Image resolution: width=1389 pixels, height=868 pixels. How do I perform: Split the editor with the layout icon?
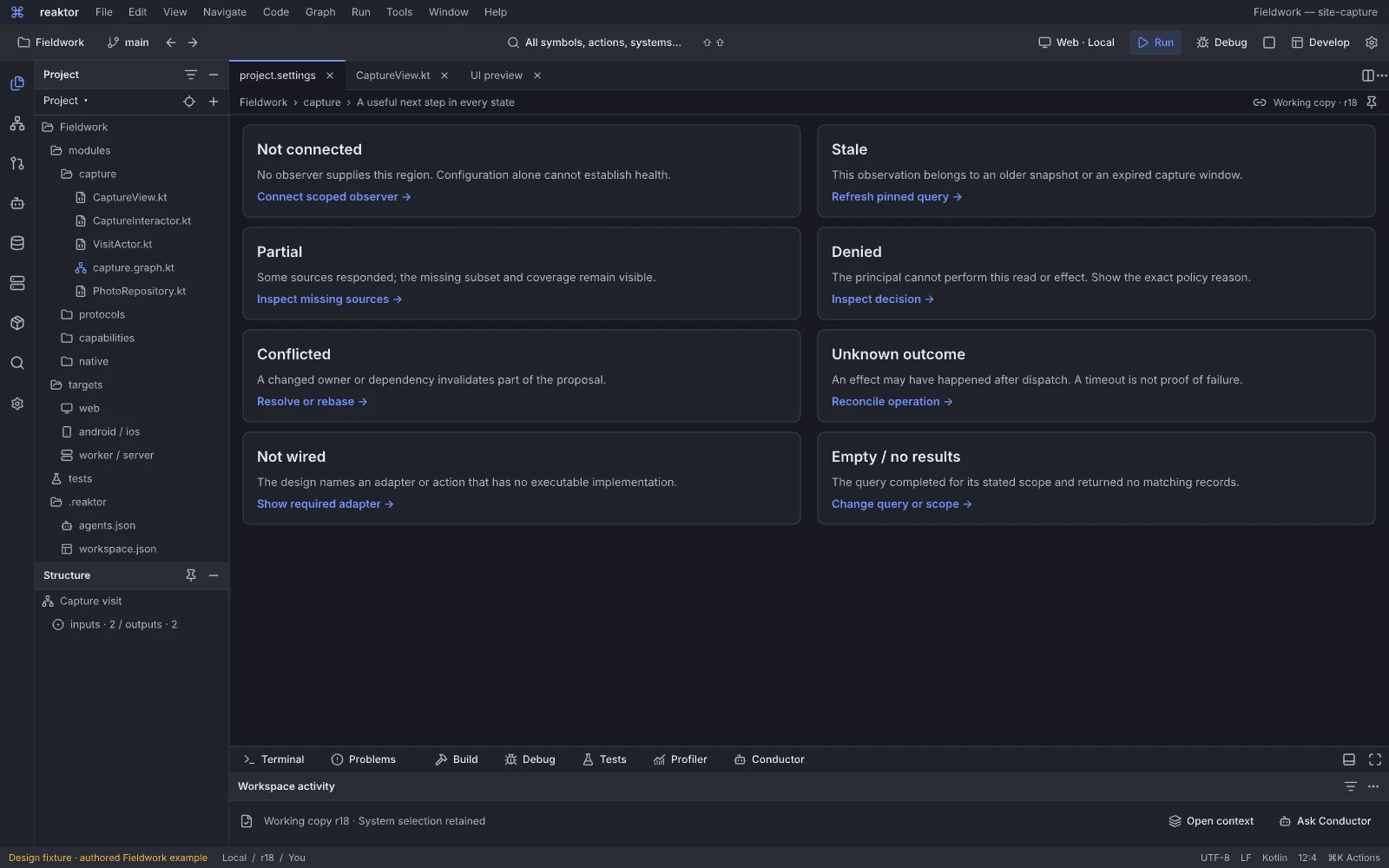point(1368,76)
